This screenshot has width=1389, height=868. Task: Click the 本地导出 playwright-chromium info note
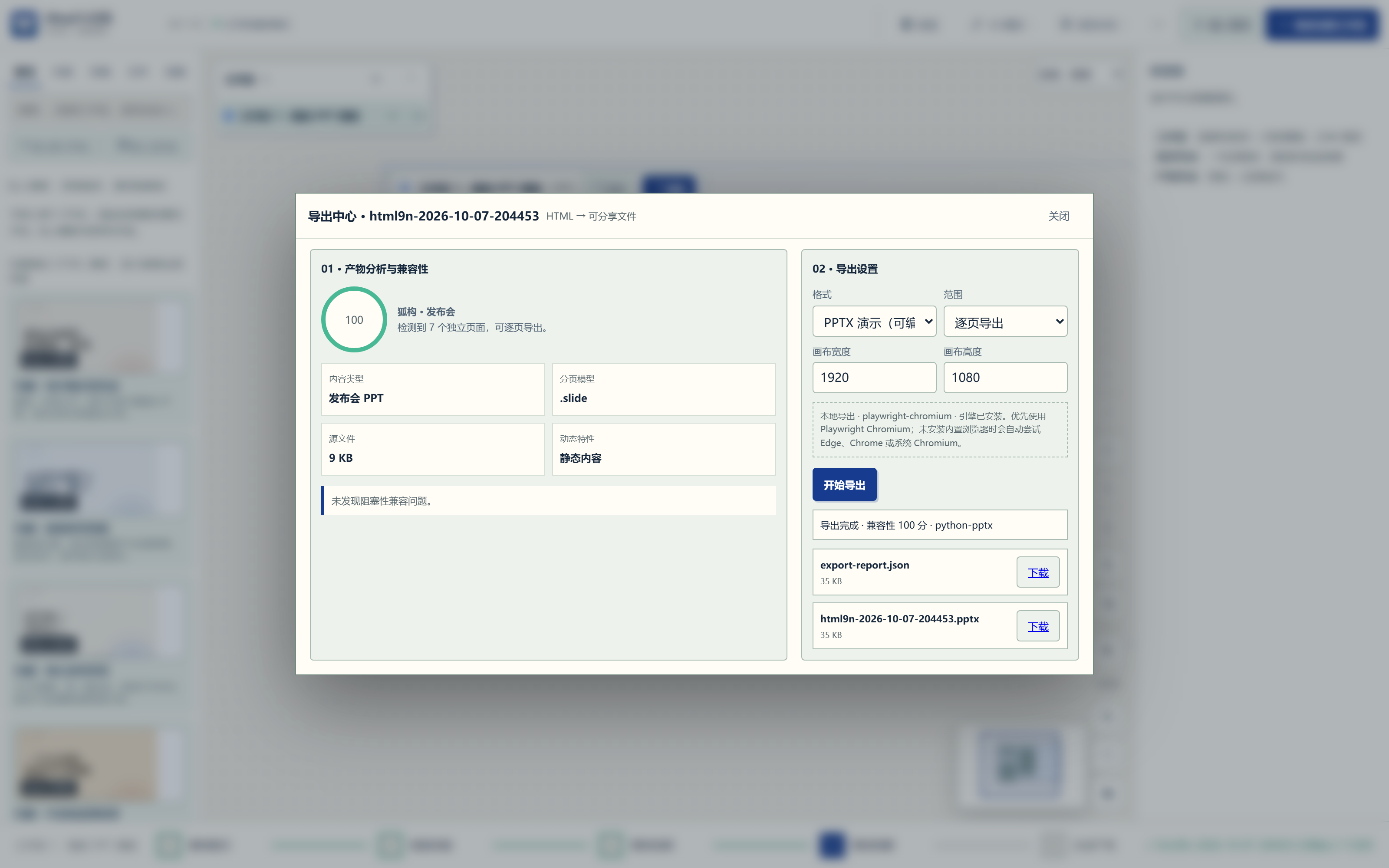click(x=940, y=429)
